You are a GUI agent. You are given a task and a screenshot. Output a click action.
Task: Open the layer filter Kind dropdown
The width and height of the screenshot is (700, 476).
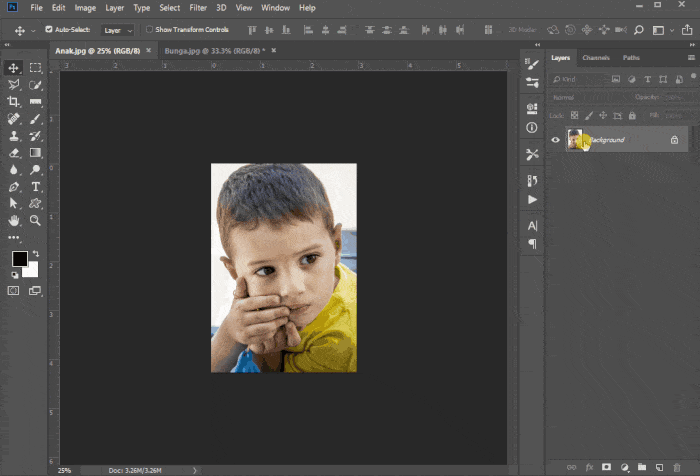[x=579, y=79]
